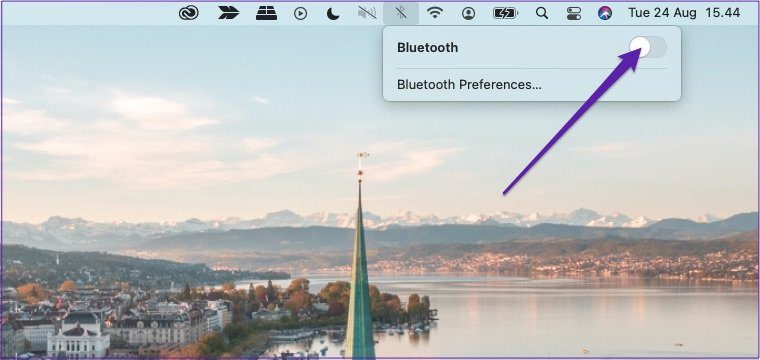Open the stacked grid menu bar icon
This screenshot has height=360, width=760.
point(266,13)
